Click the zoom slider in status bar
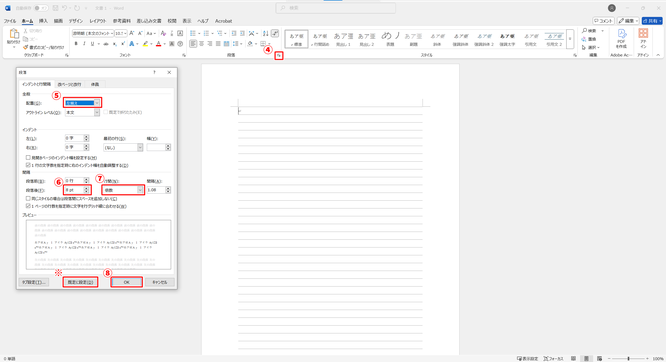Viewport: 666px width, 362px height. [628, 359]
